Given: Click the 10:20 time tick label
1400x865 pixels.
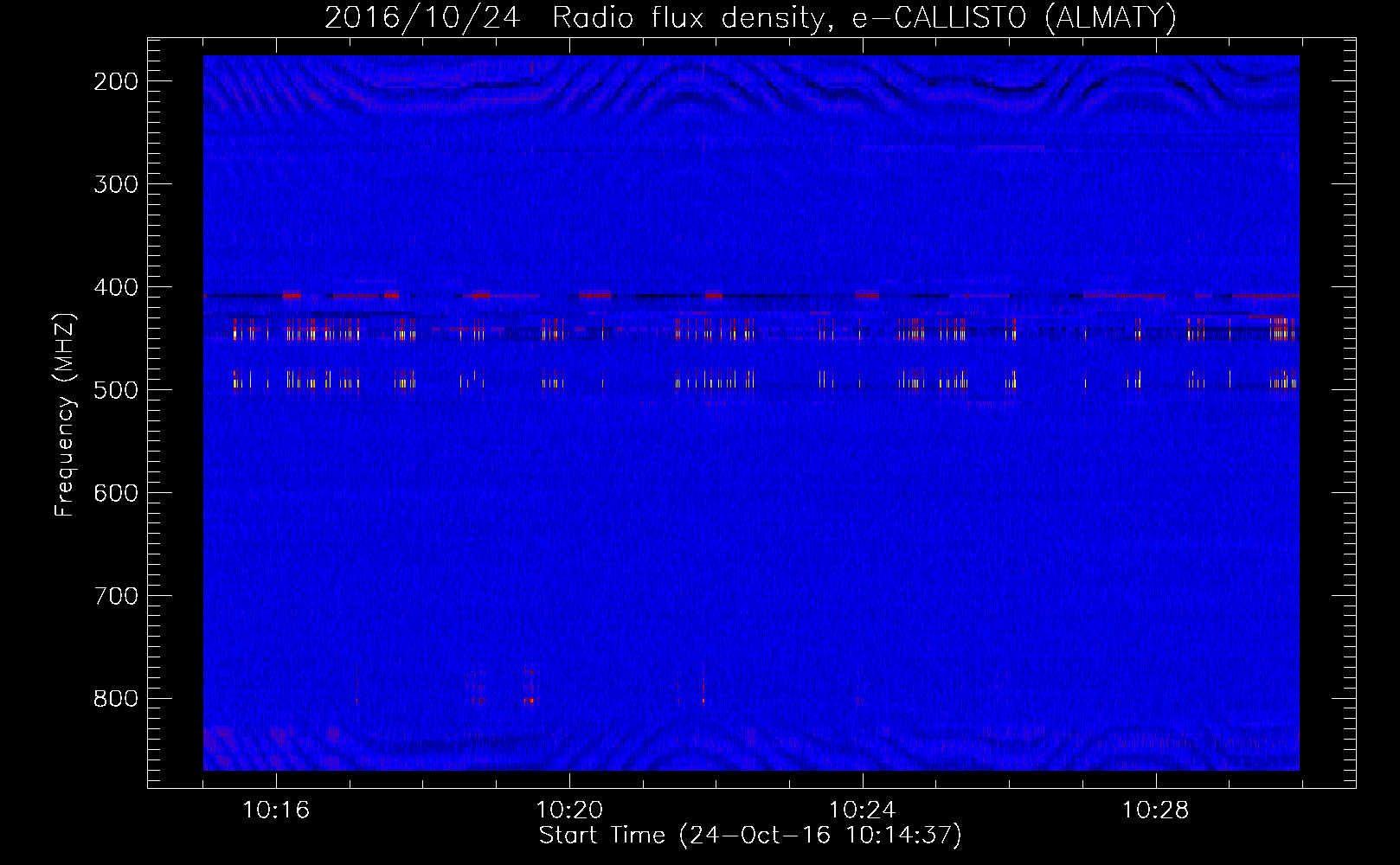Looking at the screenshot, I should pos(569,811).
